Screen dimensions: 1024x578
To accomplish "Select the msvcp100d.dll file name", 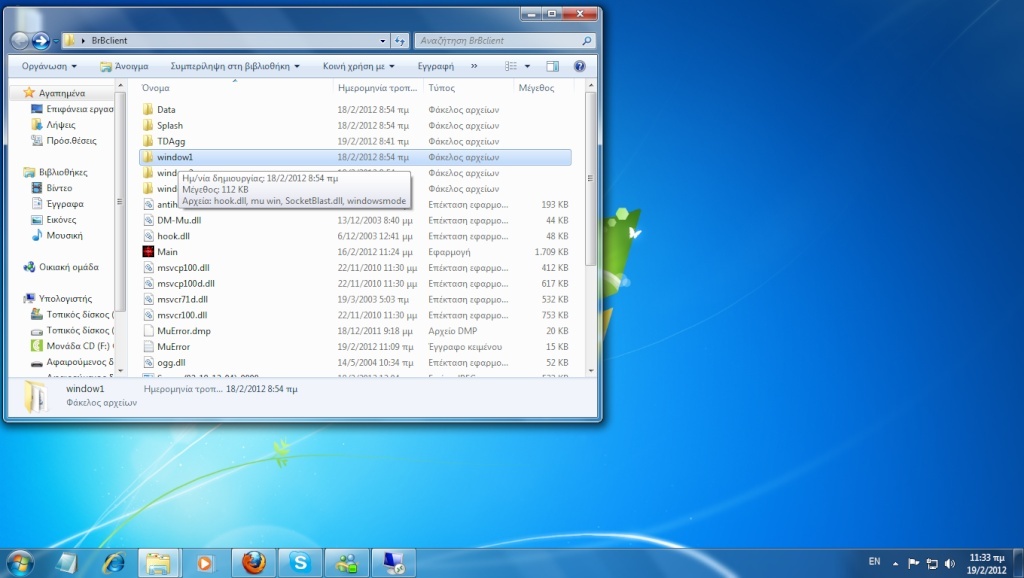I will click(x=185, y=283).
